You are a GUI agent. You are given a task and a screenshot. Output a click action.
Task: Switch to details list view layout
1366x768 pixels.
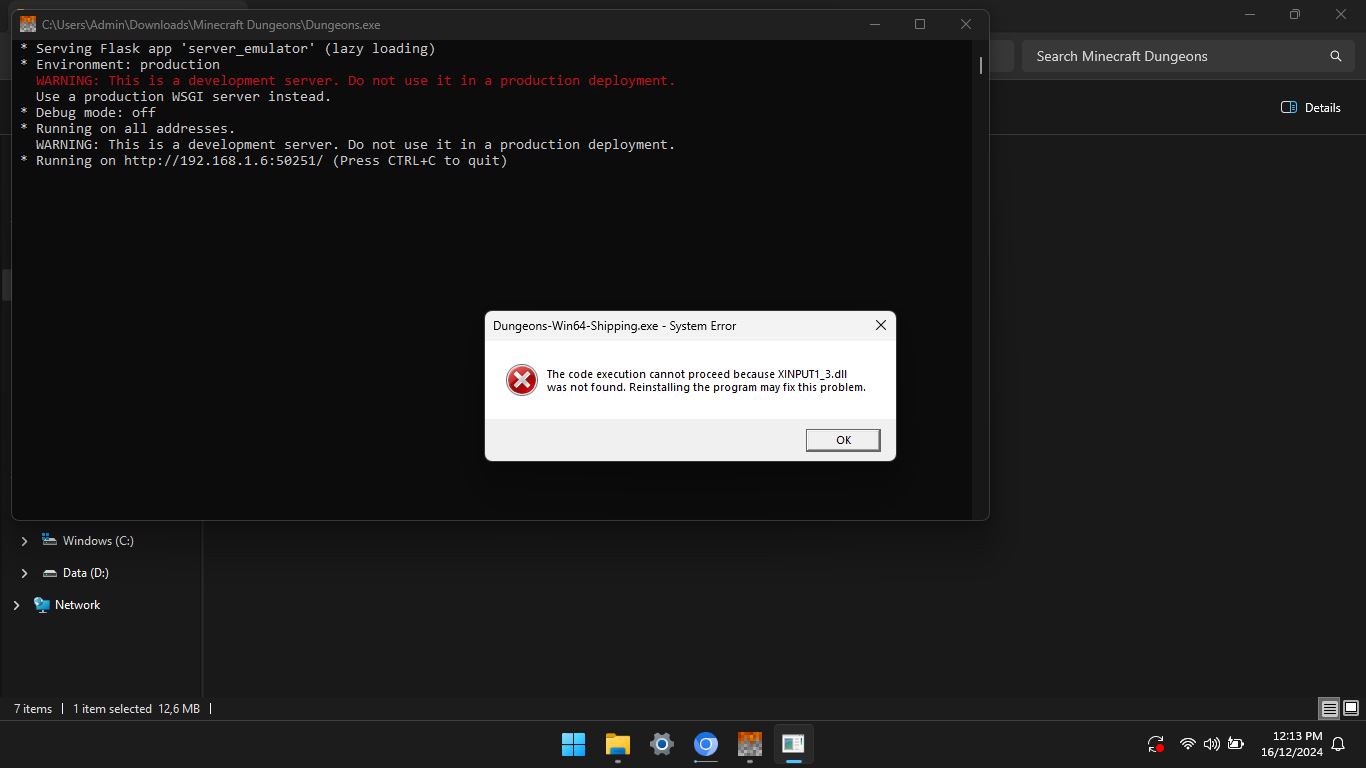[1329, 709]
